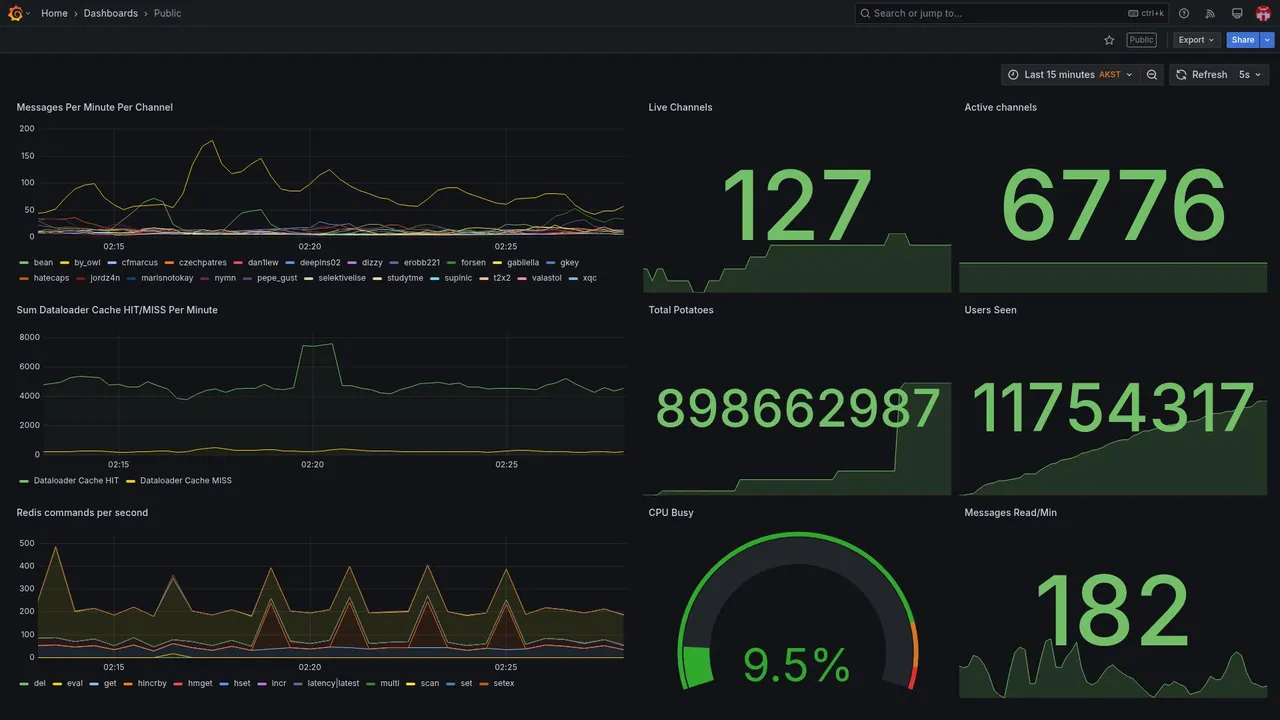Screen dimensions: 1280x720
Task: Open the Active channels panel title
Action: coord(1001,107)
